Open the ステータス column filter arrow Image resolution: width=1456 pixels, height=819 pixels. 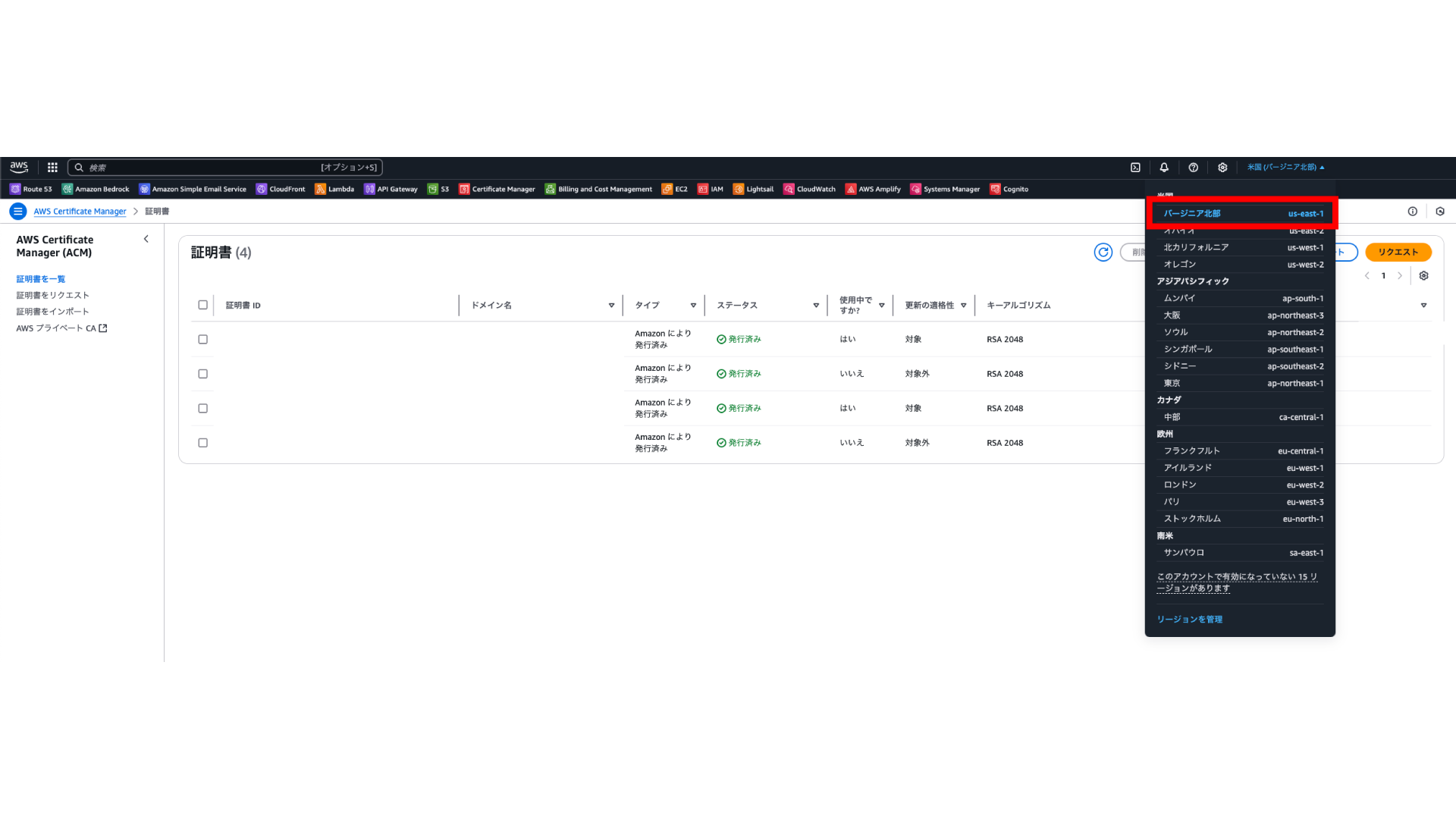click(816, 306)
